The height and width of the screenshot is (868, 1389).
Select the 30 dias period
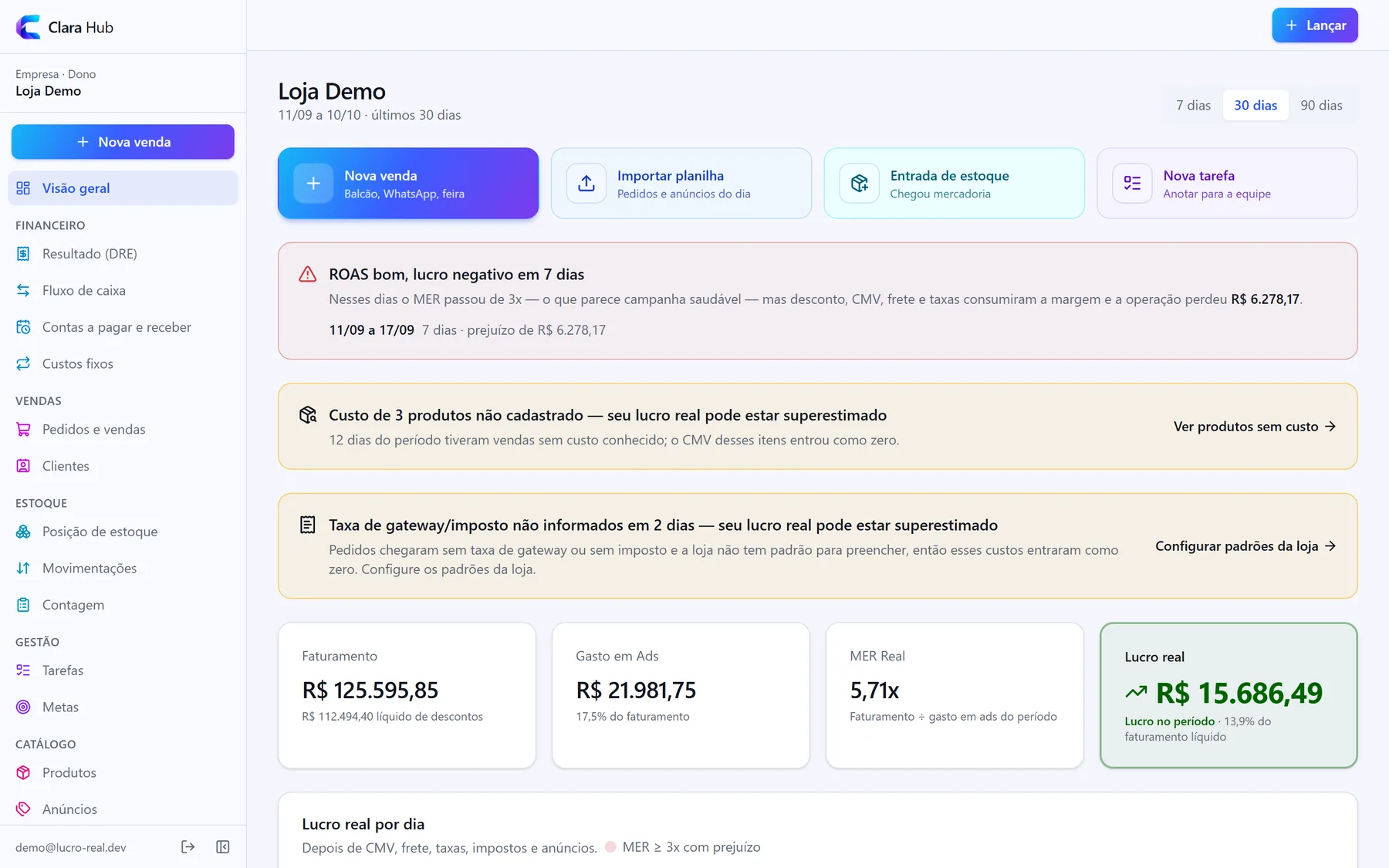[x=1256, y=106]
